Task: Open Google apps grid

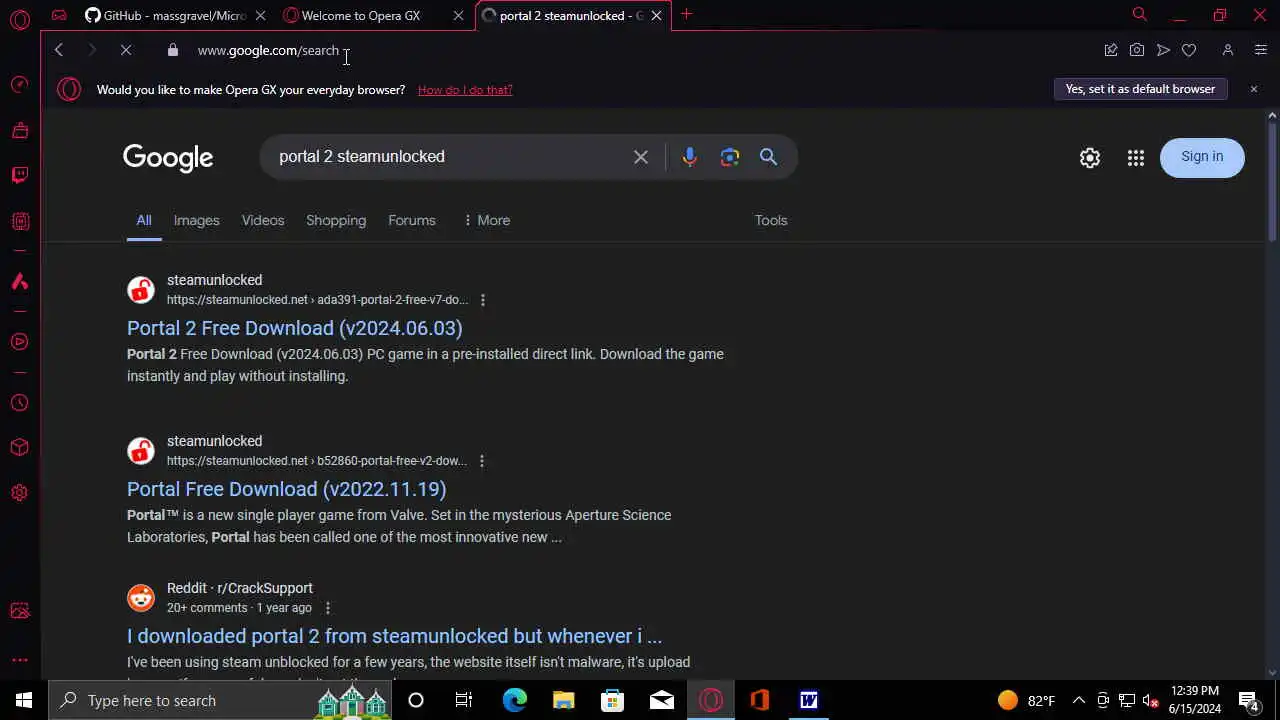Action: pos(1136,158)
